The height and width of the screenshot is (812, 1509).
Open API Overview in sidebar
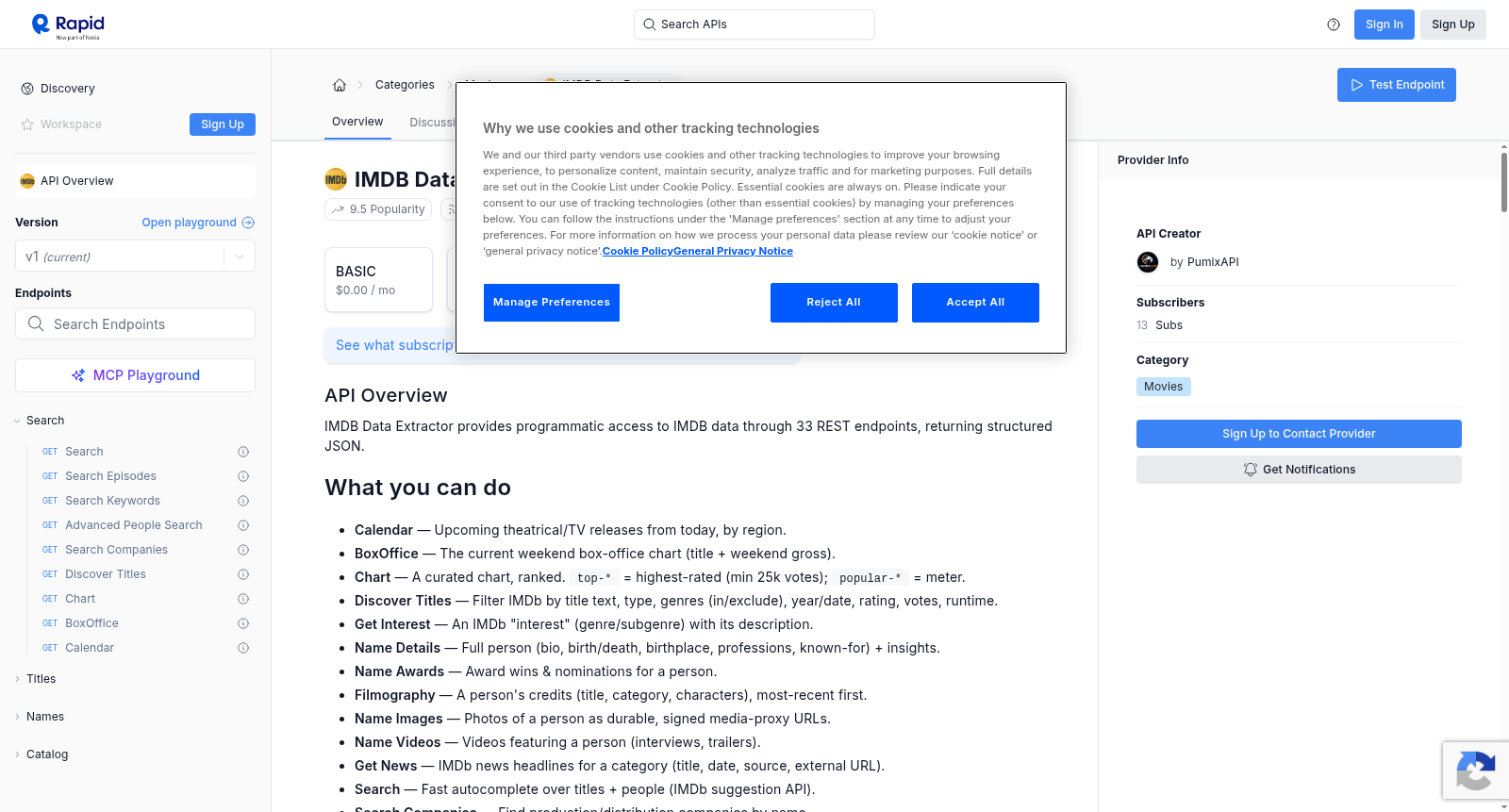tap(135, 181)
